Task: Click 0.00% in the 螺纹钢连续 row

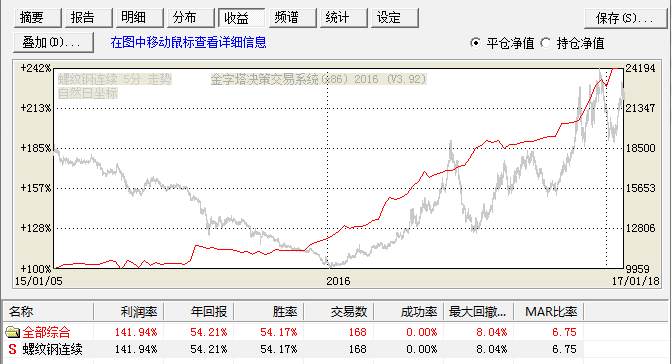Action: click(422, 349)
